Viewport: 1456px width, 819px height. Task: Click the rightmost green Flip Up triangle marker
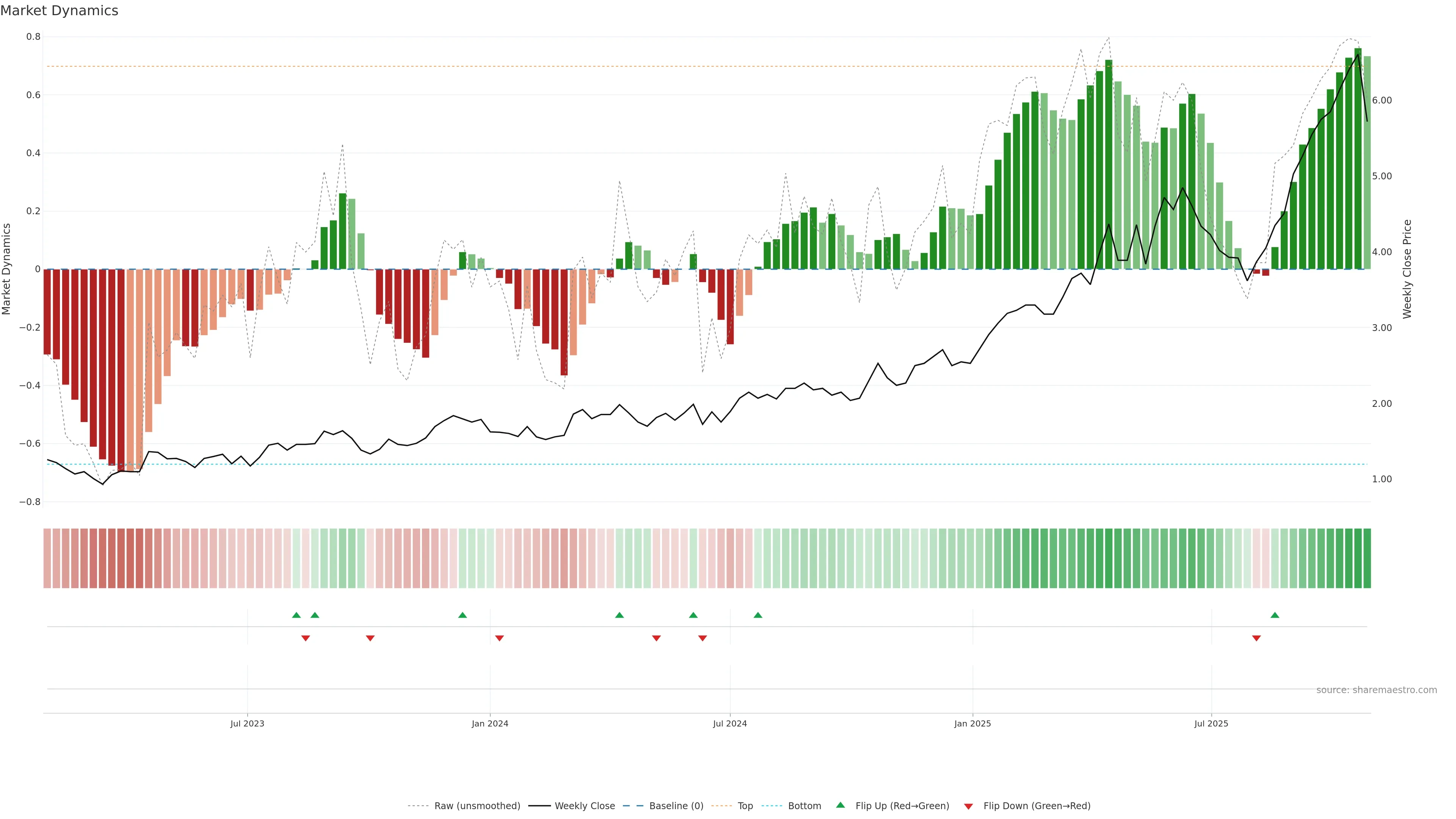pyautogui.click(x=1274, y=615)
